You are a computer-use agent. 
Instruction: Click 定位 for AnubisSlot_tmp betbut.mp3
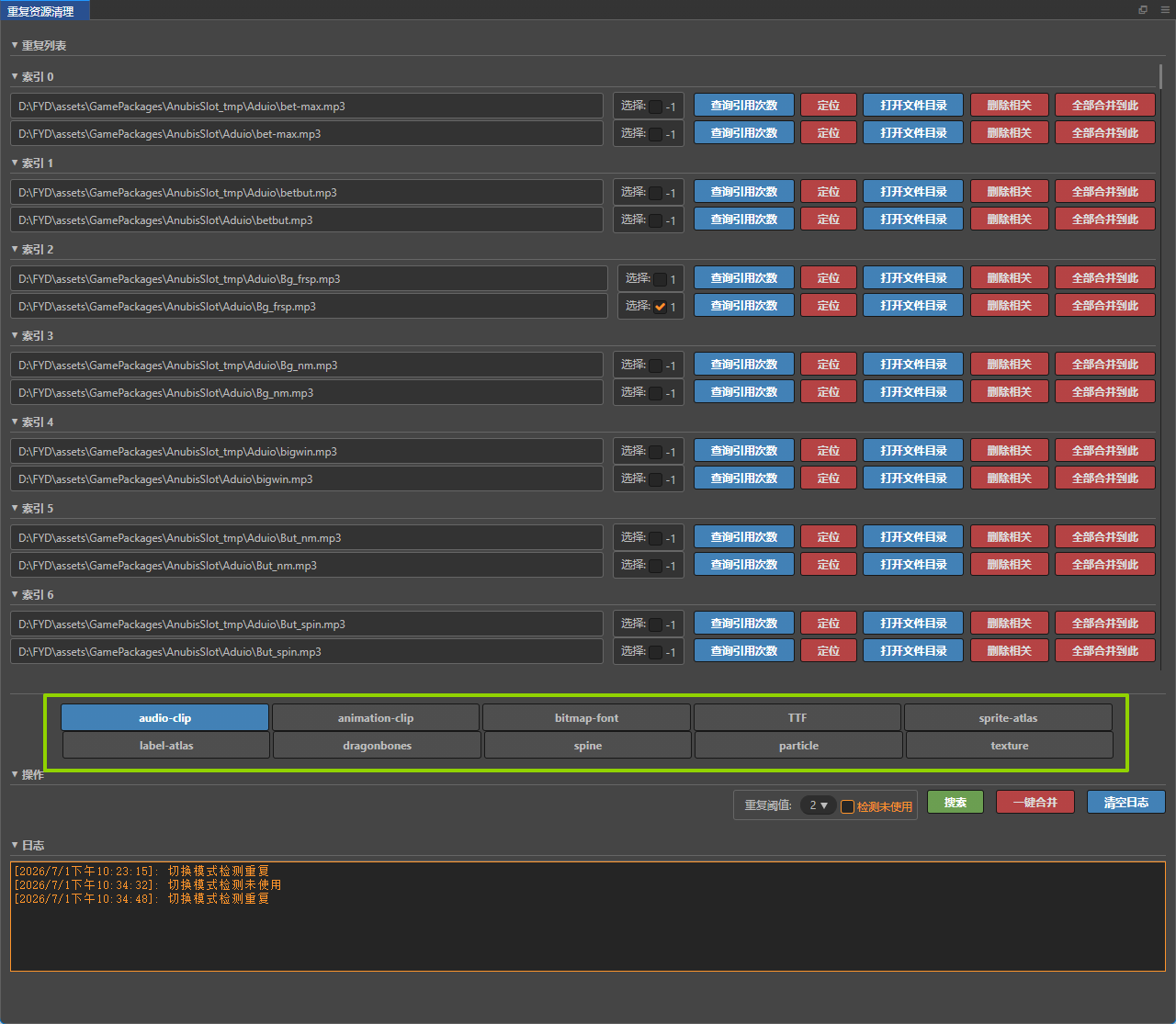829,191
